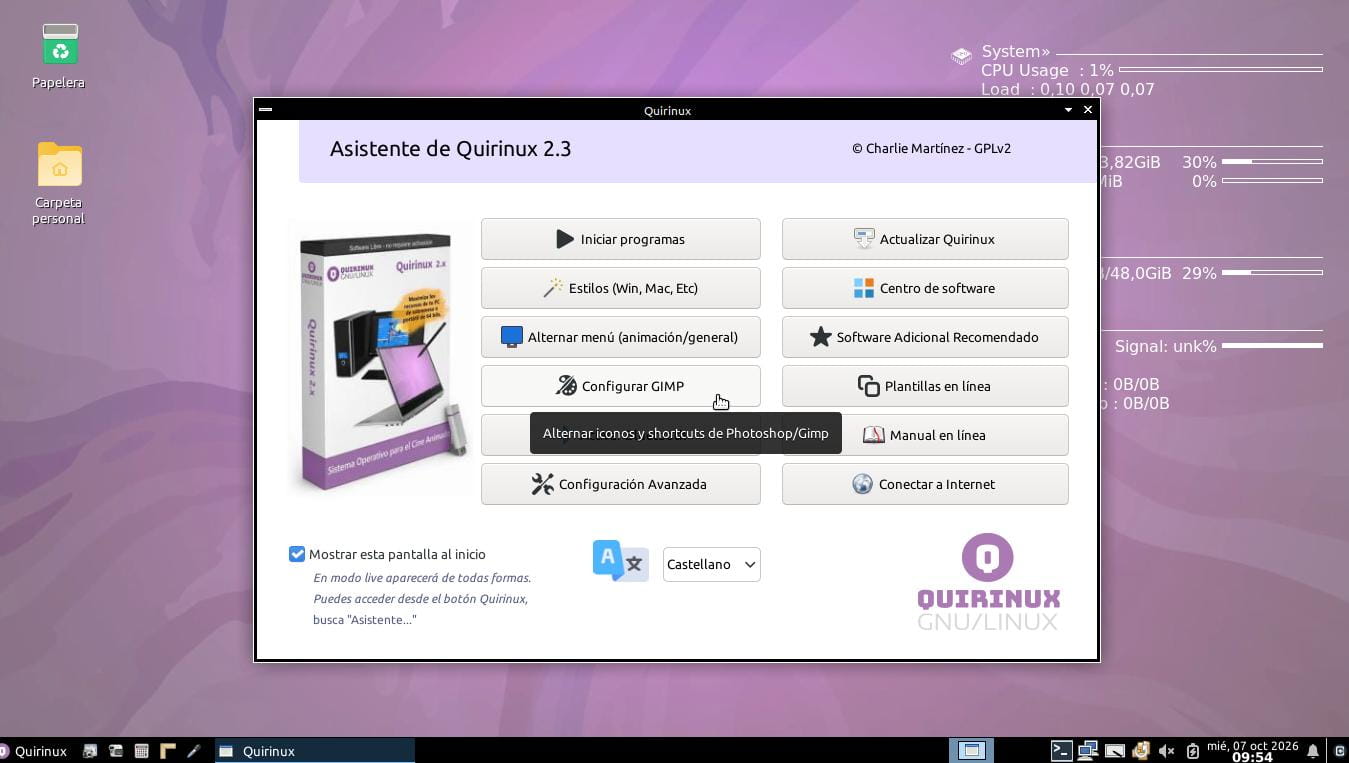Click Conectar a Internet button

(925, 484)
